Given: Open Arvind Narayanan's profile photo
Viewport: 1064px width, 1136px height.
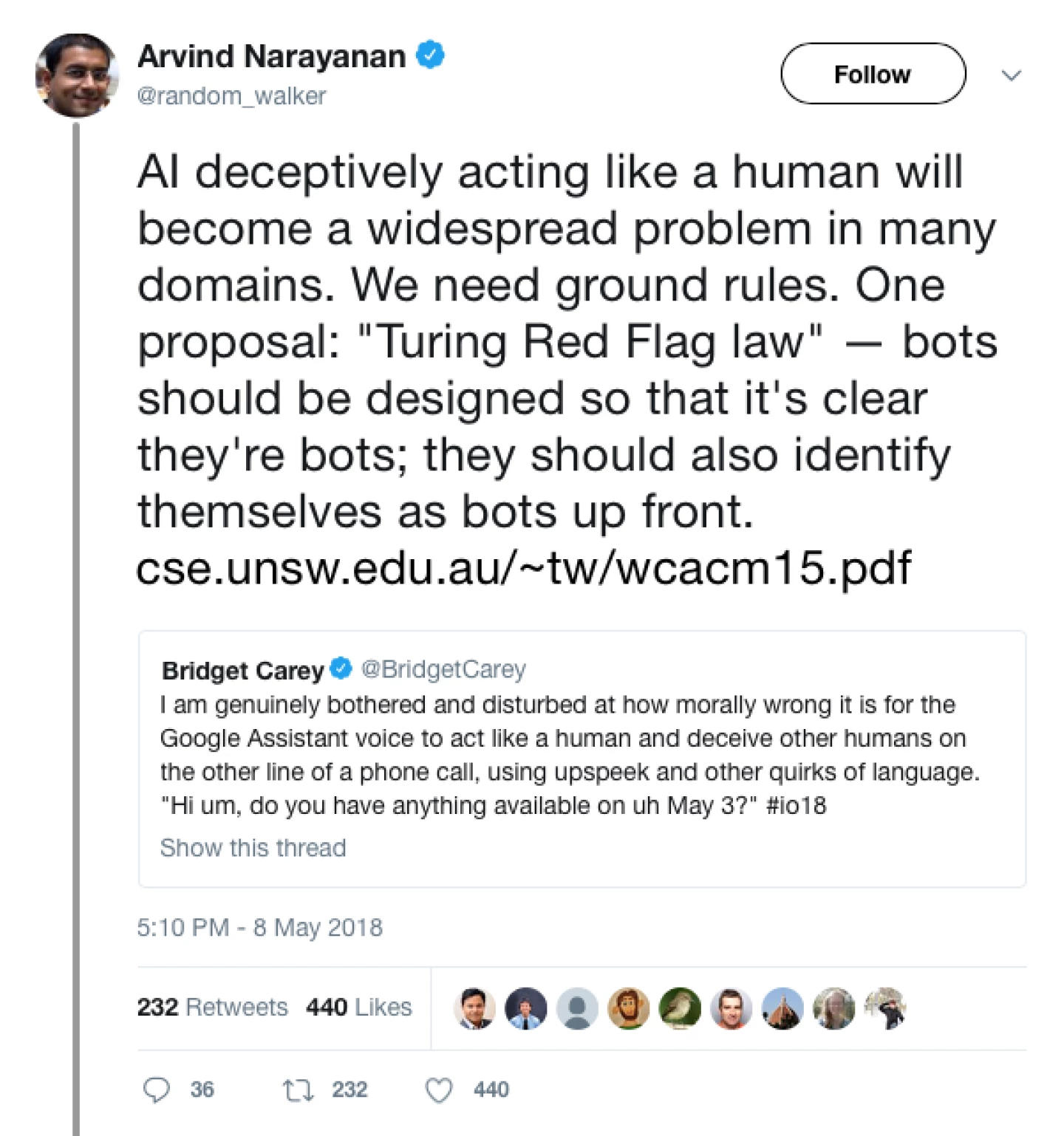Looking at the screenshot, I should (x=76, y=75).
